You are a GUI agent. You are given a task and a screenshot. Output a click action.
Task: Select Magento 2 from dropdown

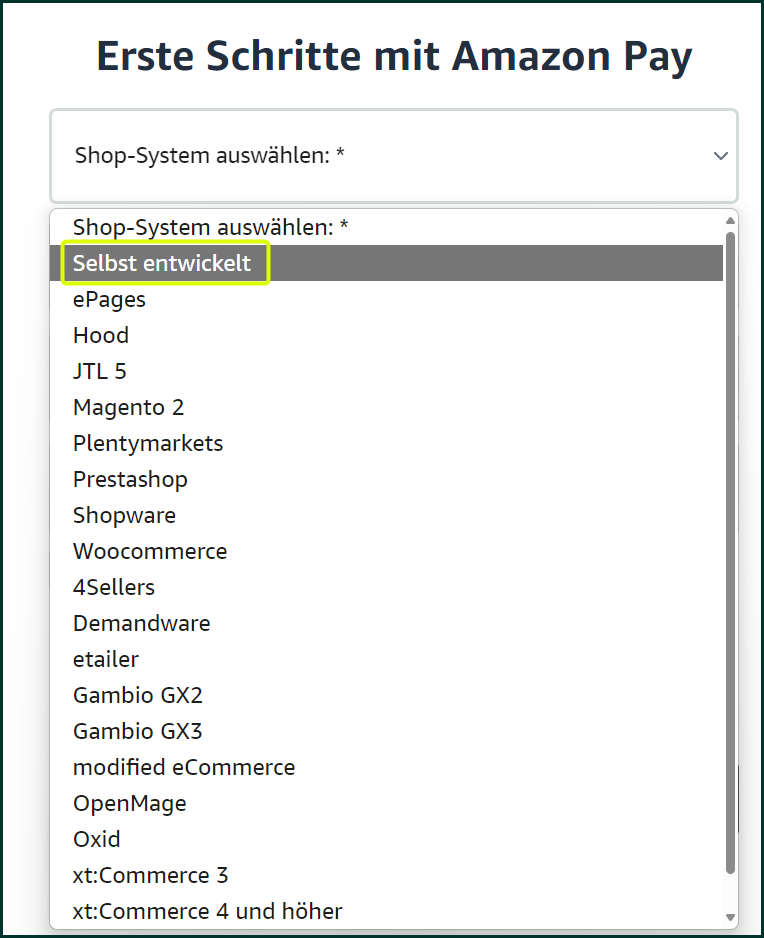pos(386,407)
